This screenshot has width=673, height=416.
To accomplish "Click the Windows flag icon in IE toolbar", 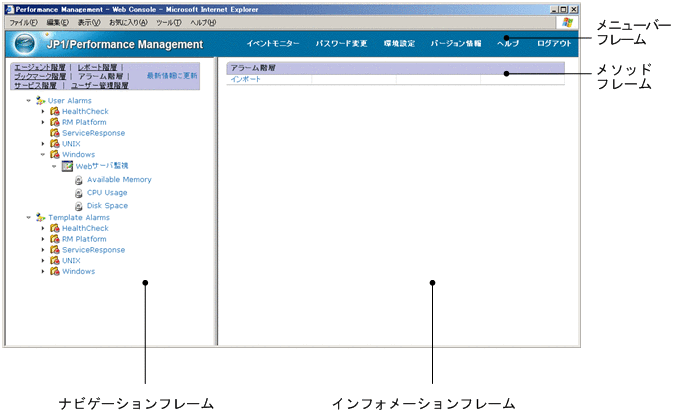I will (567, 22).
